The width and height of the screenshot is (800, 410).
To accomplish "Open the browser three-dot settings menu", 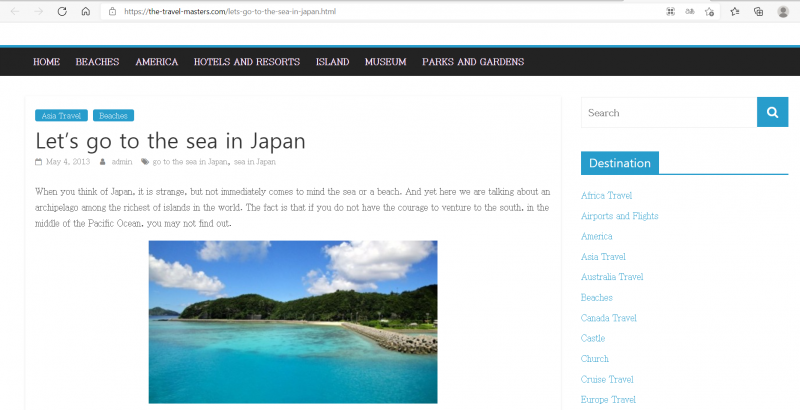I will click(797, 11).
